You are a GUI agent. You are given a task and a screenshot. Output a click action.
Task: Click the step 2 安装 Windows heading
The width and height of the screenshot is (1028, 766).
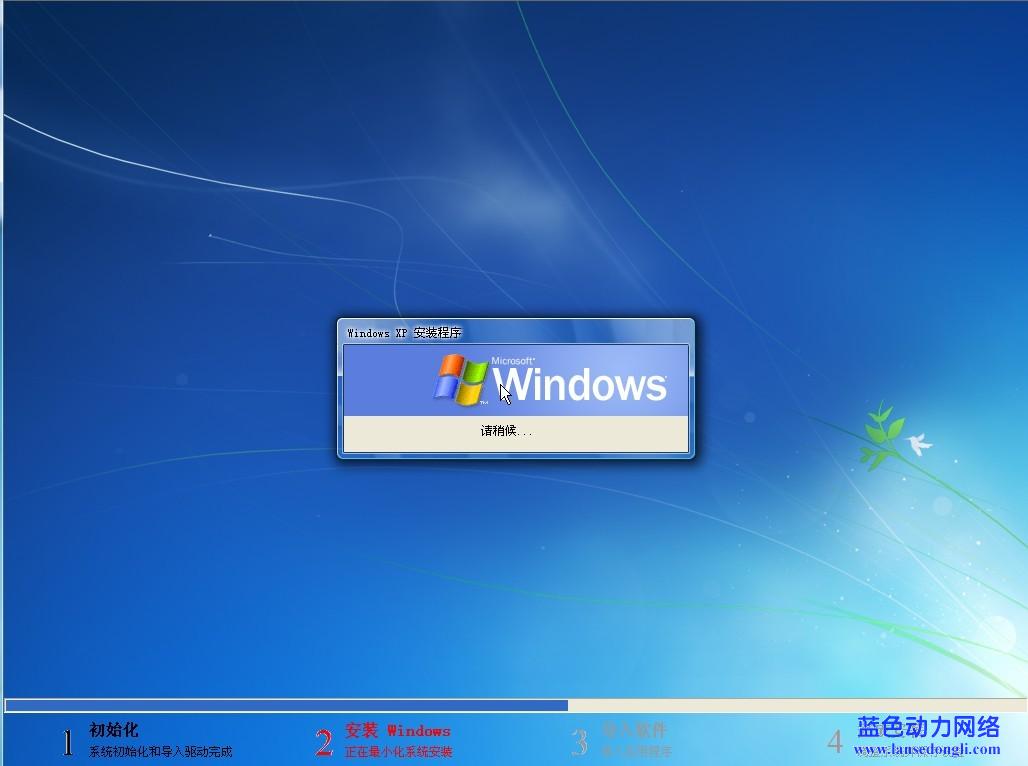398,731
